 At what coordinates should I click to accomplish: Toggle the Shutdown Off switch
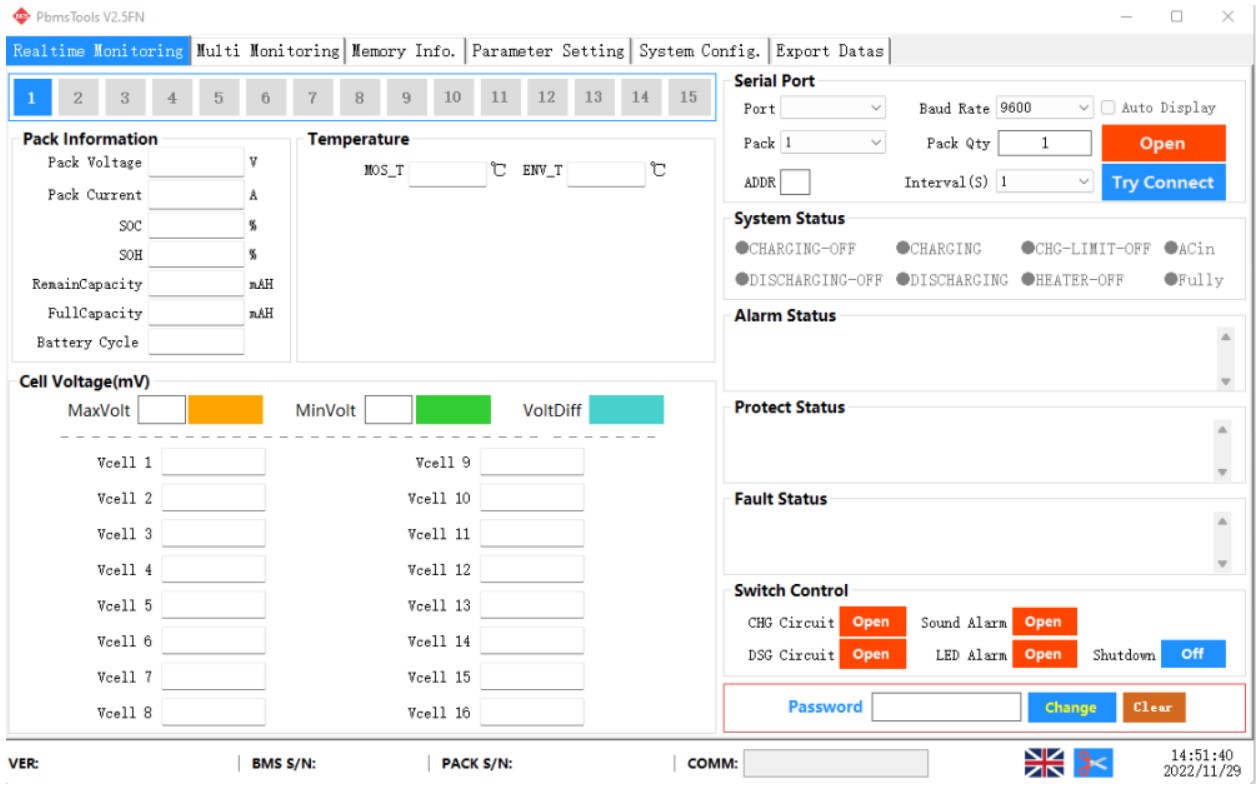pyautogui.click(x=1193, y=654)
